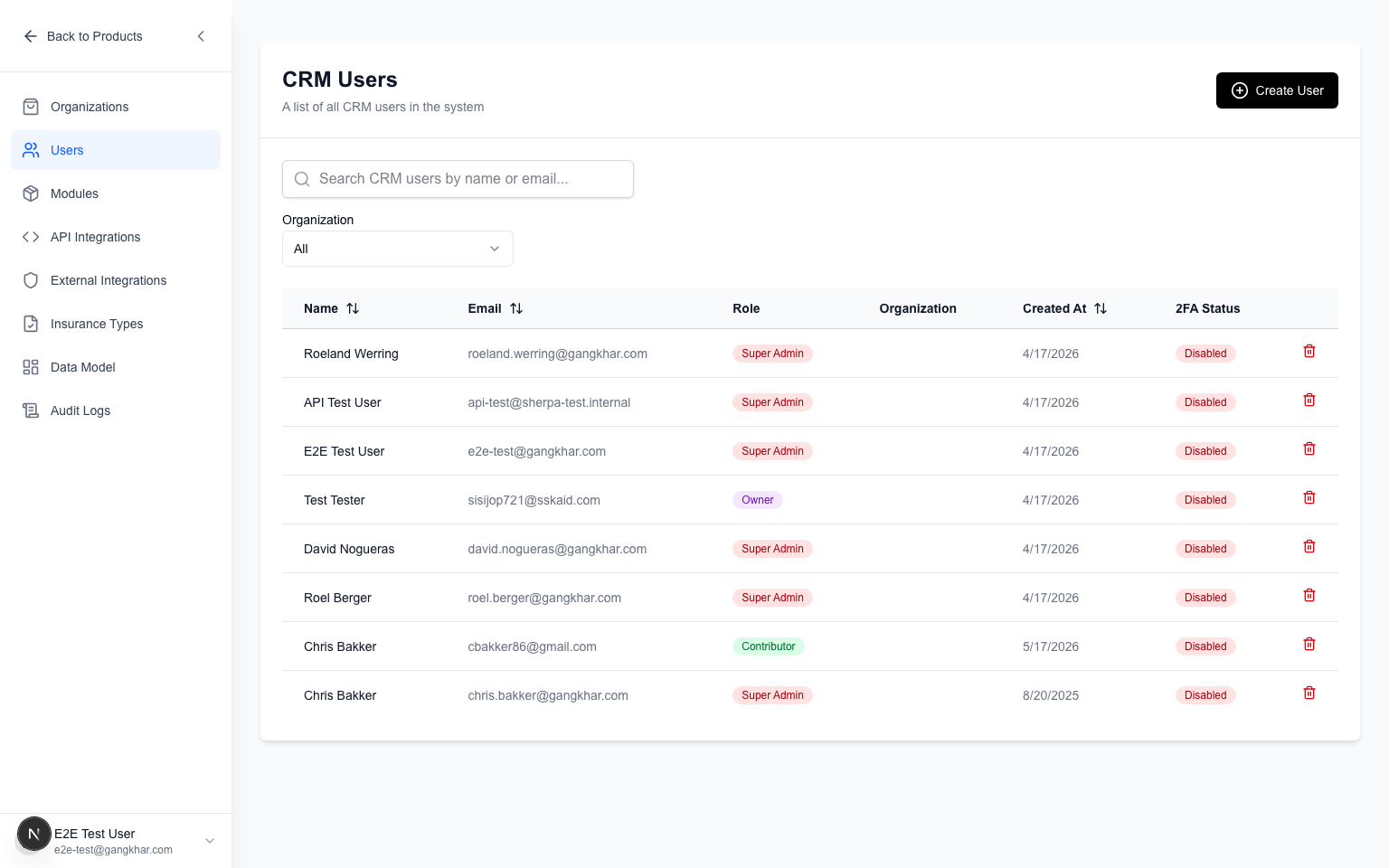Delete API Test User via trash icon
Image resolution: width=1389 pixels, height=868 pixels.
[1309, 400]
